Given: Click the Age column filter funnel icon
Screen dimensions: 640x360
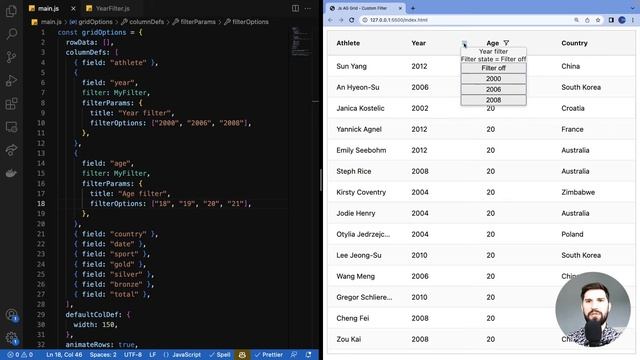Looking at the screenshot, I should 506,43.
